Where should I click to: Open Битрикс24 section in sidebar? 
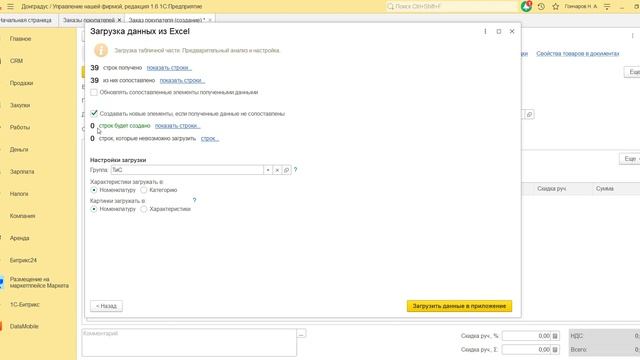23,260
